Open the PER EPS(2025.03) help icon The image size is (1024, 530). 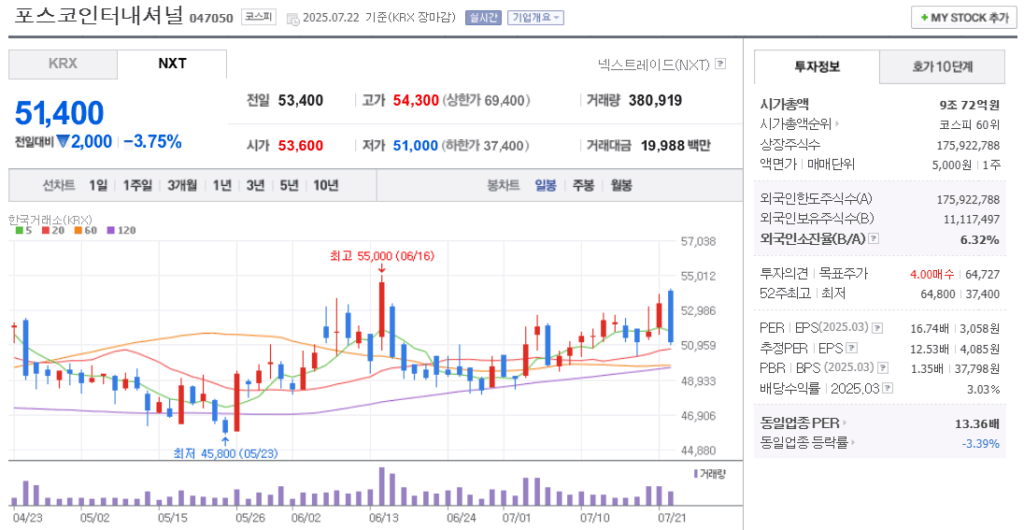878,328
